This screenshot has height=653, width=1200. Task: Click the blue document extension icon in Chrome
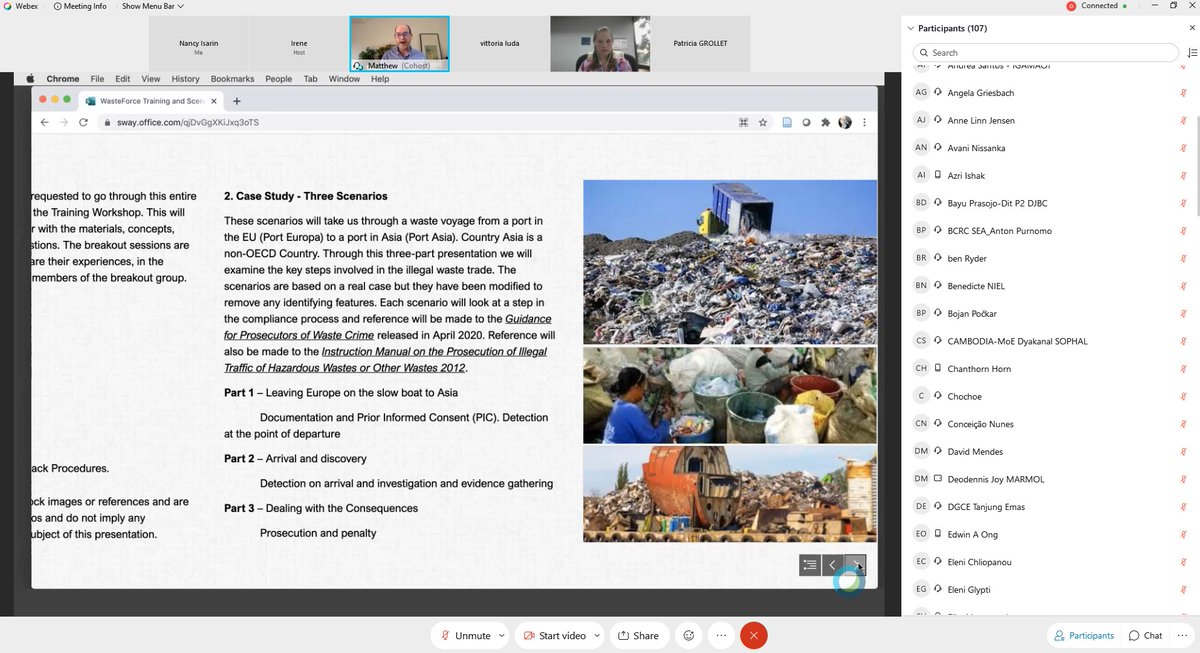(787, 122)
